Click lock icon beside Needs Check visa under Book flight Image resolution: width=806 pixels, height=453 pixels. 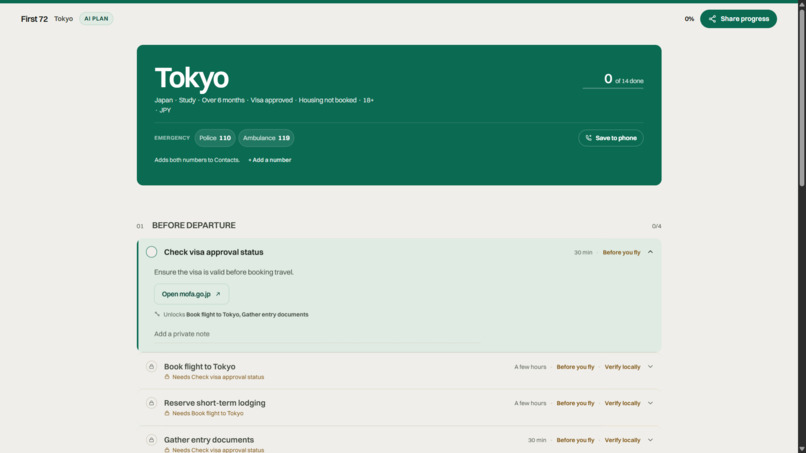pos(167,377)
